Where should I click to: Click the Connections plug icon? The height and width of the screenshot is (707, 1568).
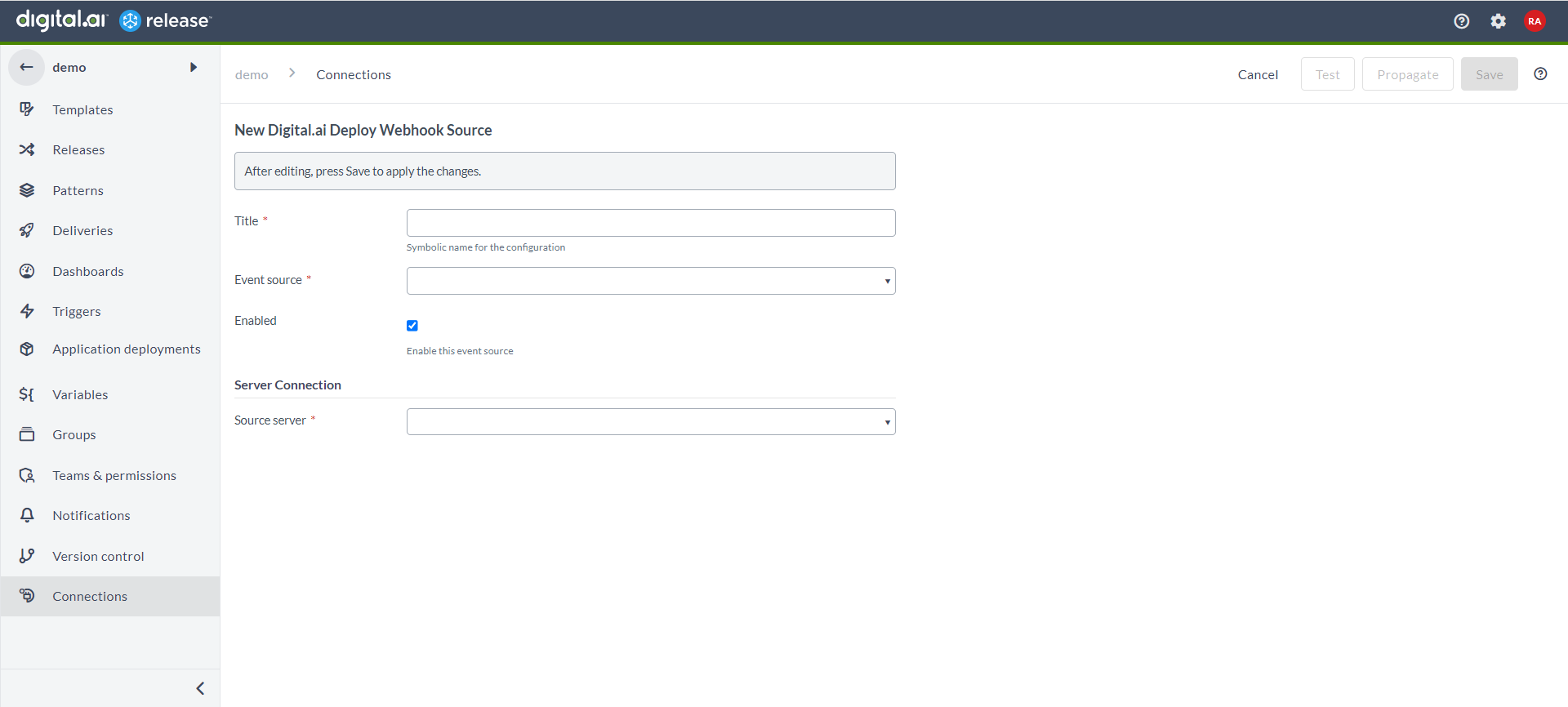[x=27, y=596]
